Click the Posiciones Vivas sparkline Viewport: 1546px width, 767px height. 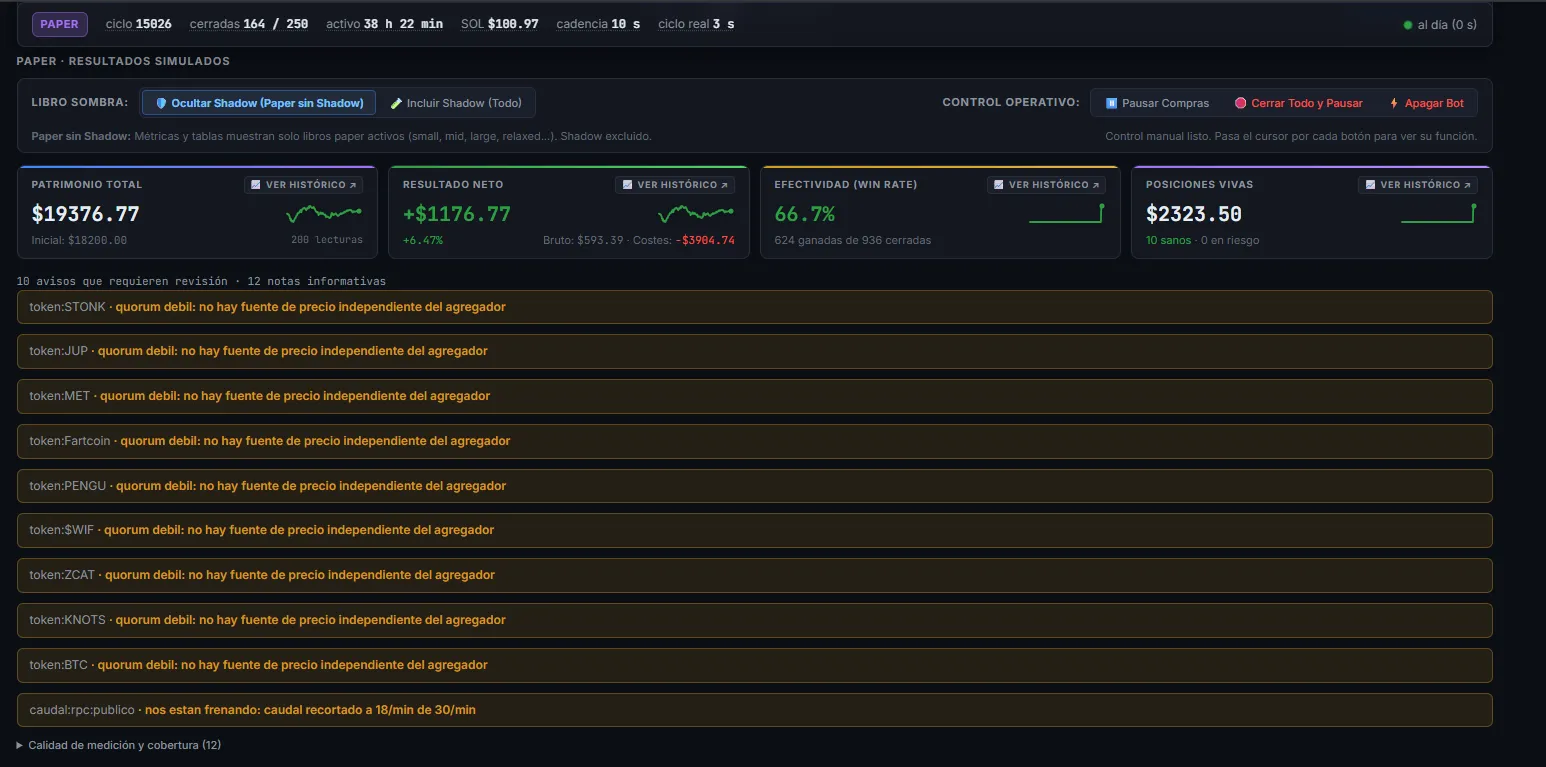pos(1438,213)
